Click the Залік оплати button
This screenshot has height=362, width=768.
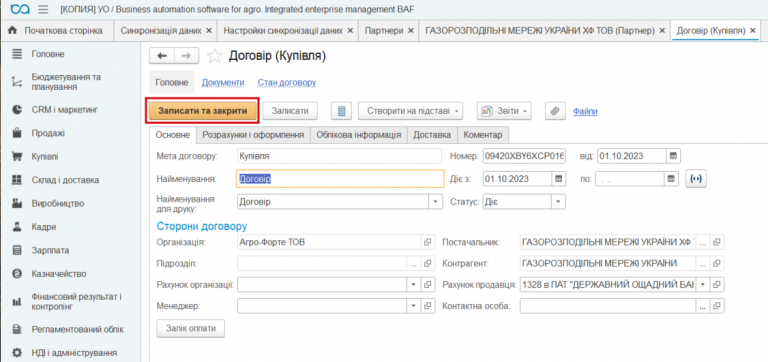(191, 329)
